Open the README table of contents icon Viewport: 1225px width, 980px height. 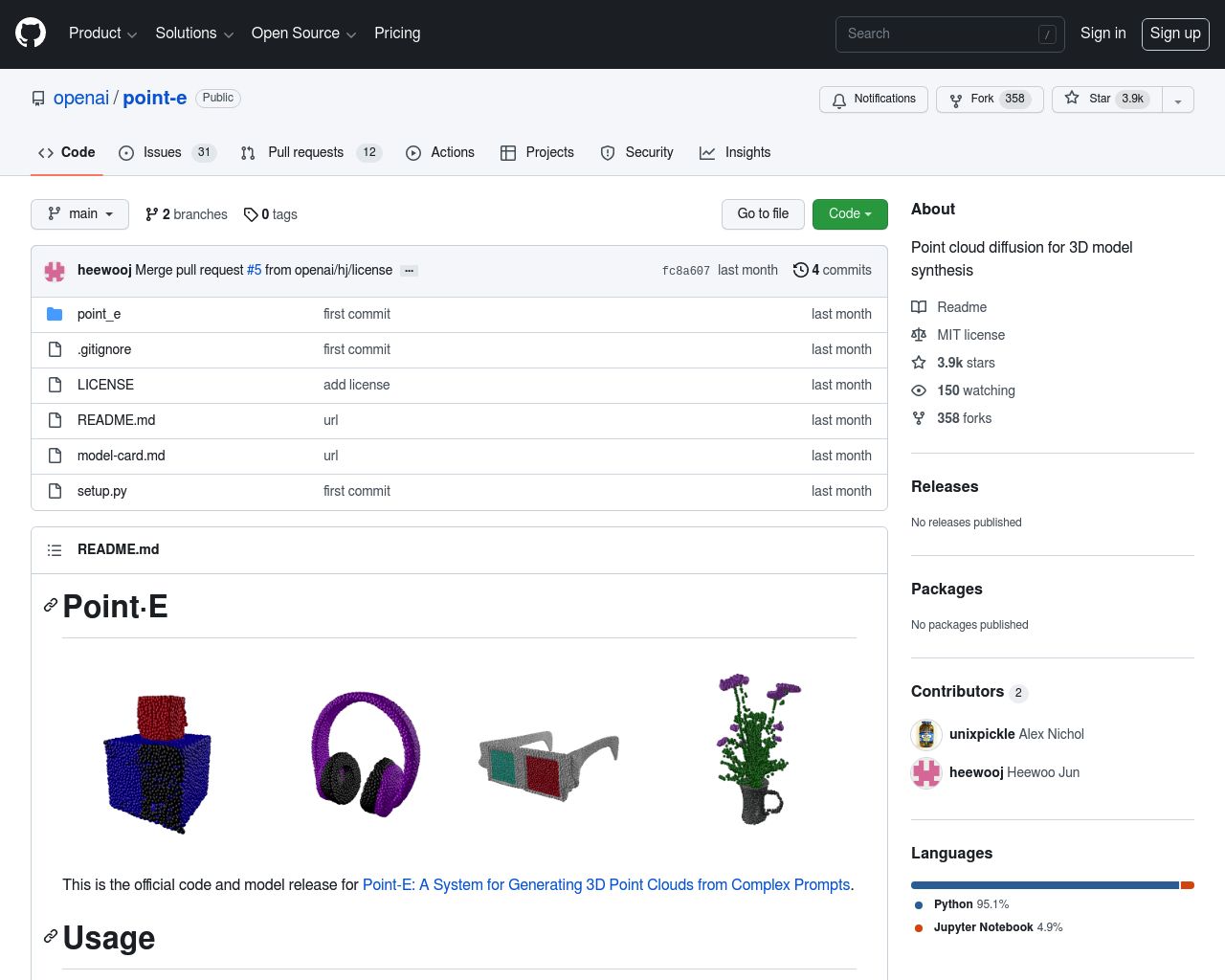[x=55, y=550]
